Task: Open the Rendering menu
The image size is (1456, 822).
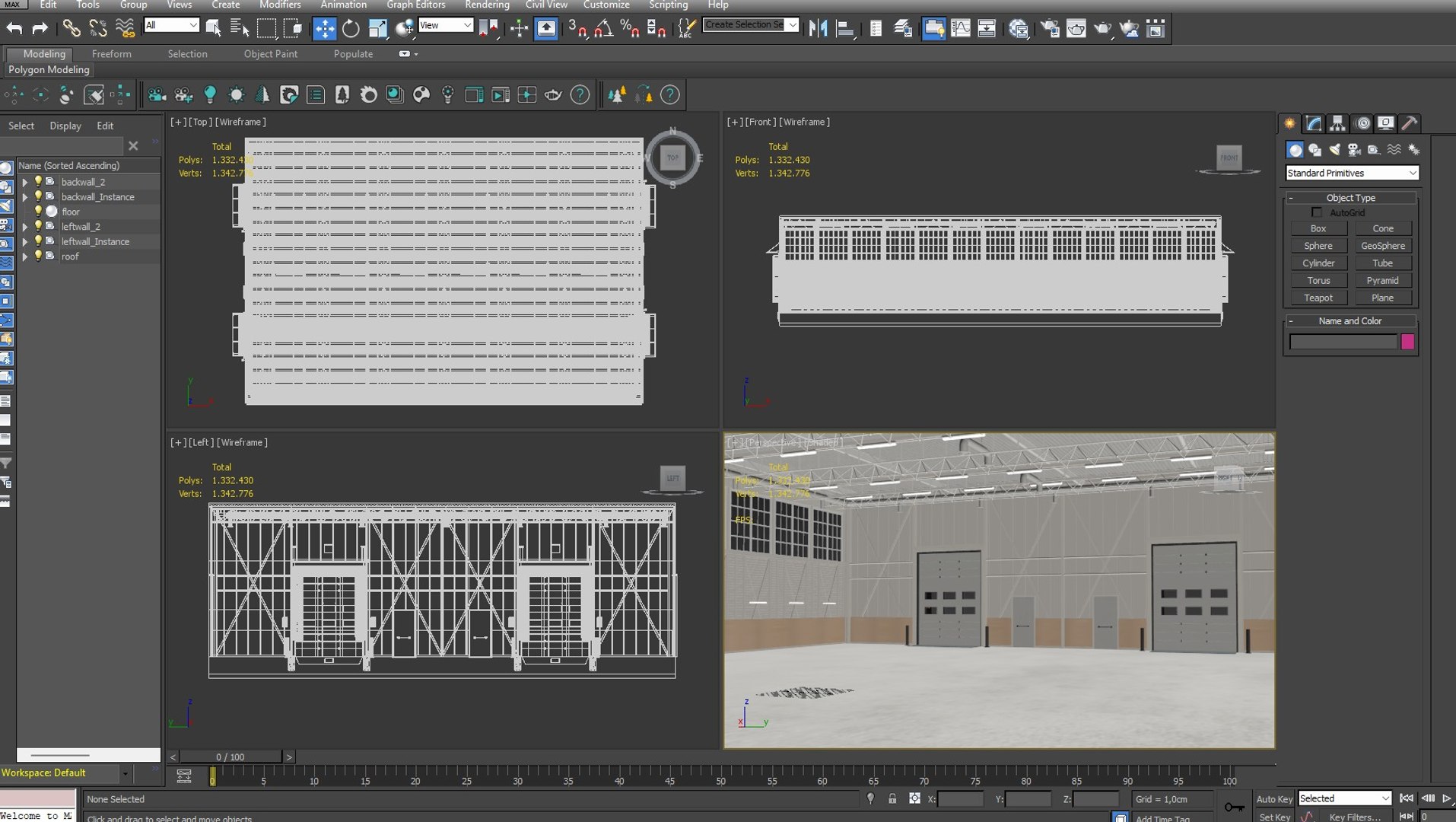Action: pyautogui.click(x=487, y=5)
